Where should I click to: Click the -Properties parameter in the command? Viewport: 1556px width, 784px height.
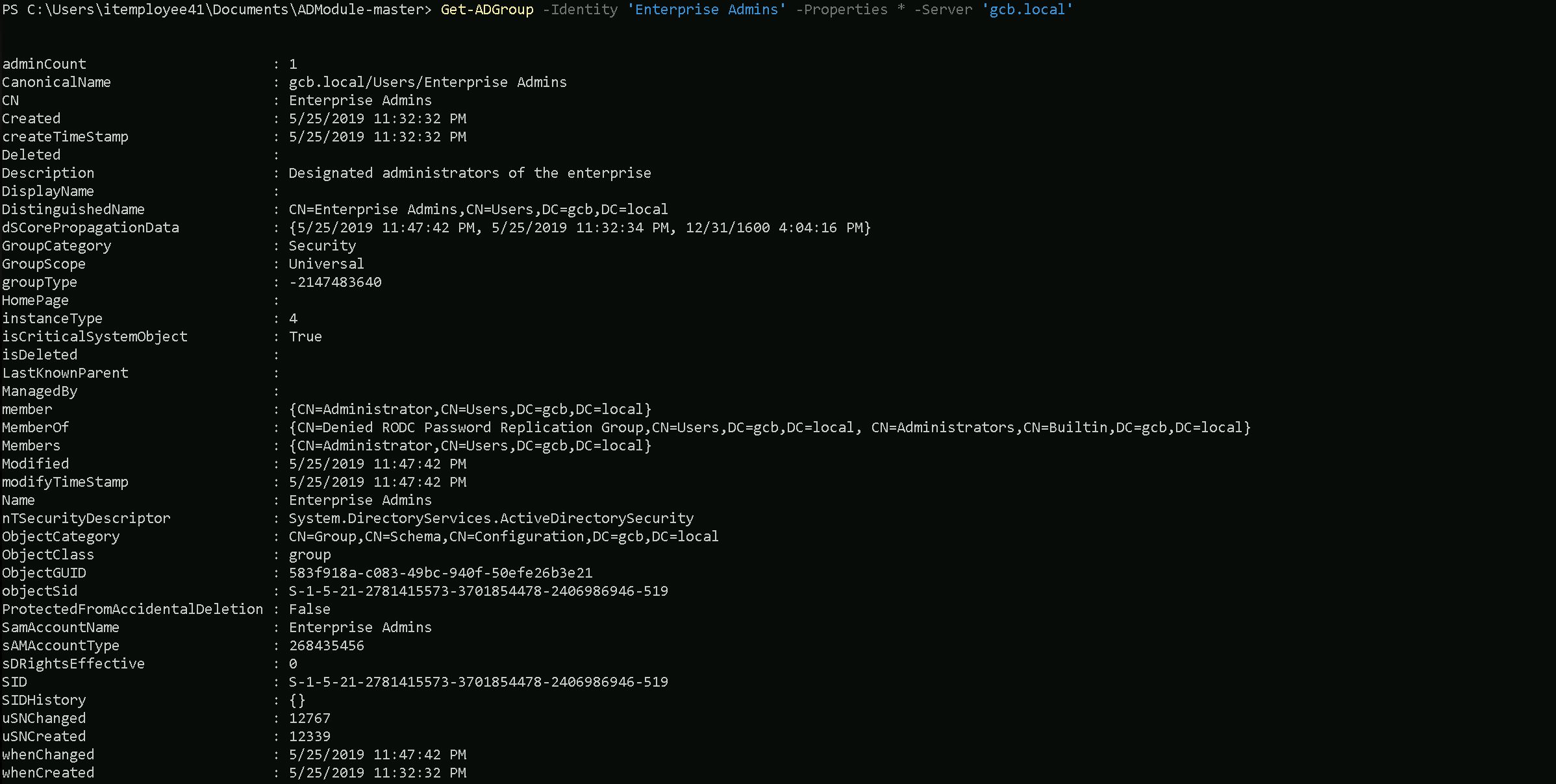(x=842, y=10)
